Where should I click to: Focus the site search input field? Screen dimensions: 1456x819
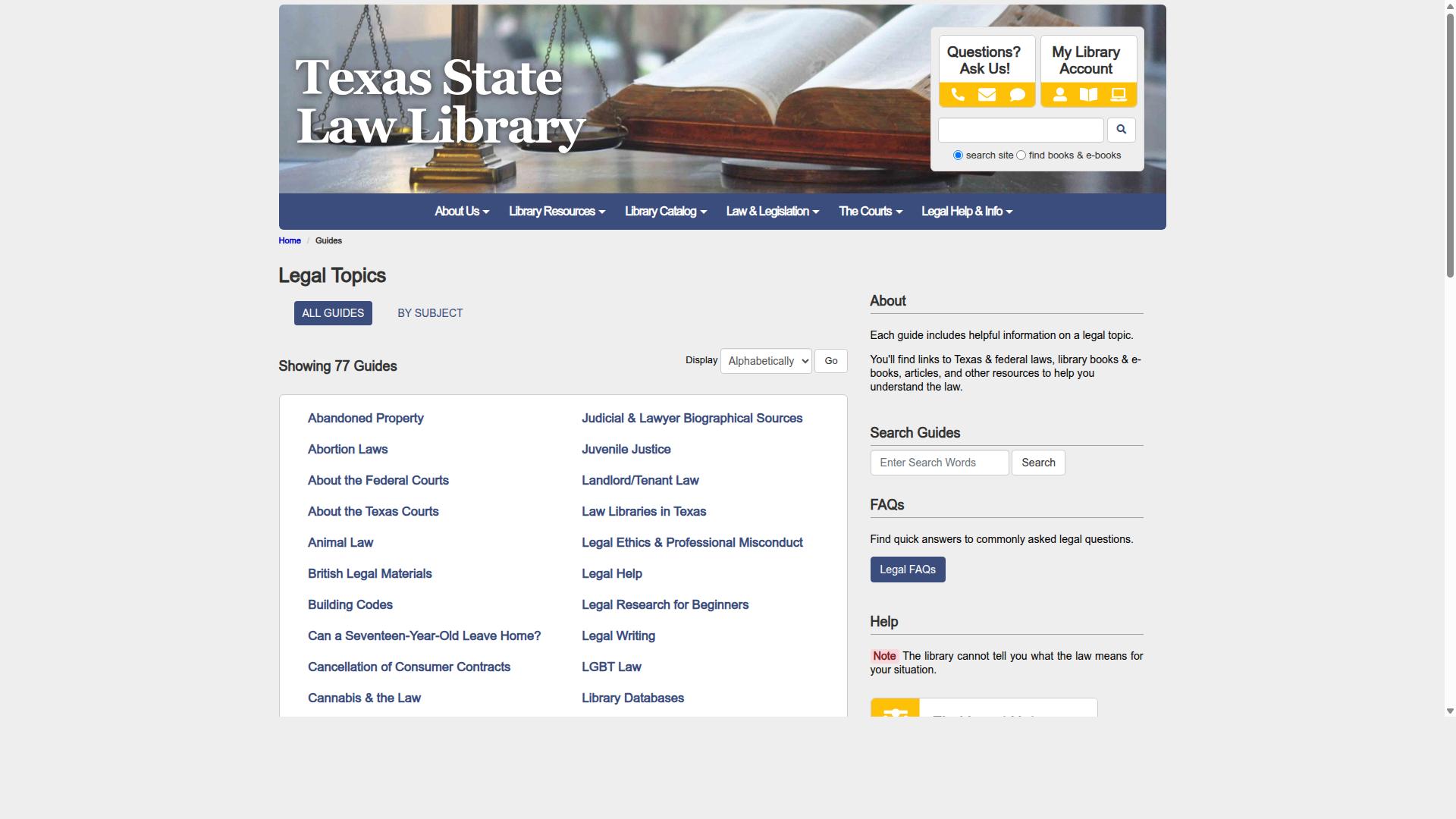(1021, 130)
